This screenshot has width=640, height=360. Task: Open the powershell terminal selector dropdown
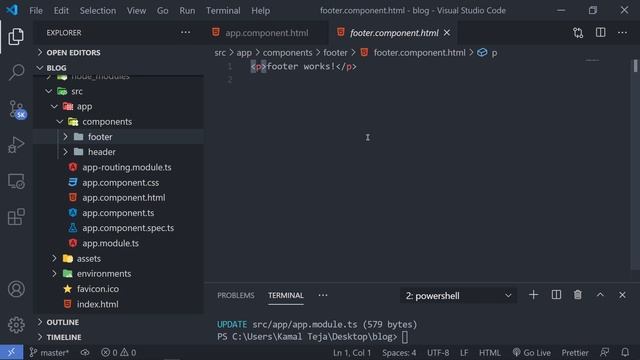458,296
